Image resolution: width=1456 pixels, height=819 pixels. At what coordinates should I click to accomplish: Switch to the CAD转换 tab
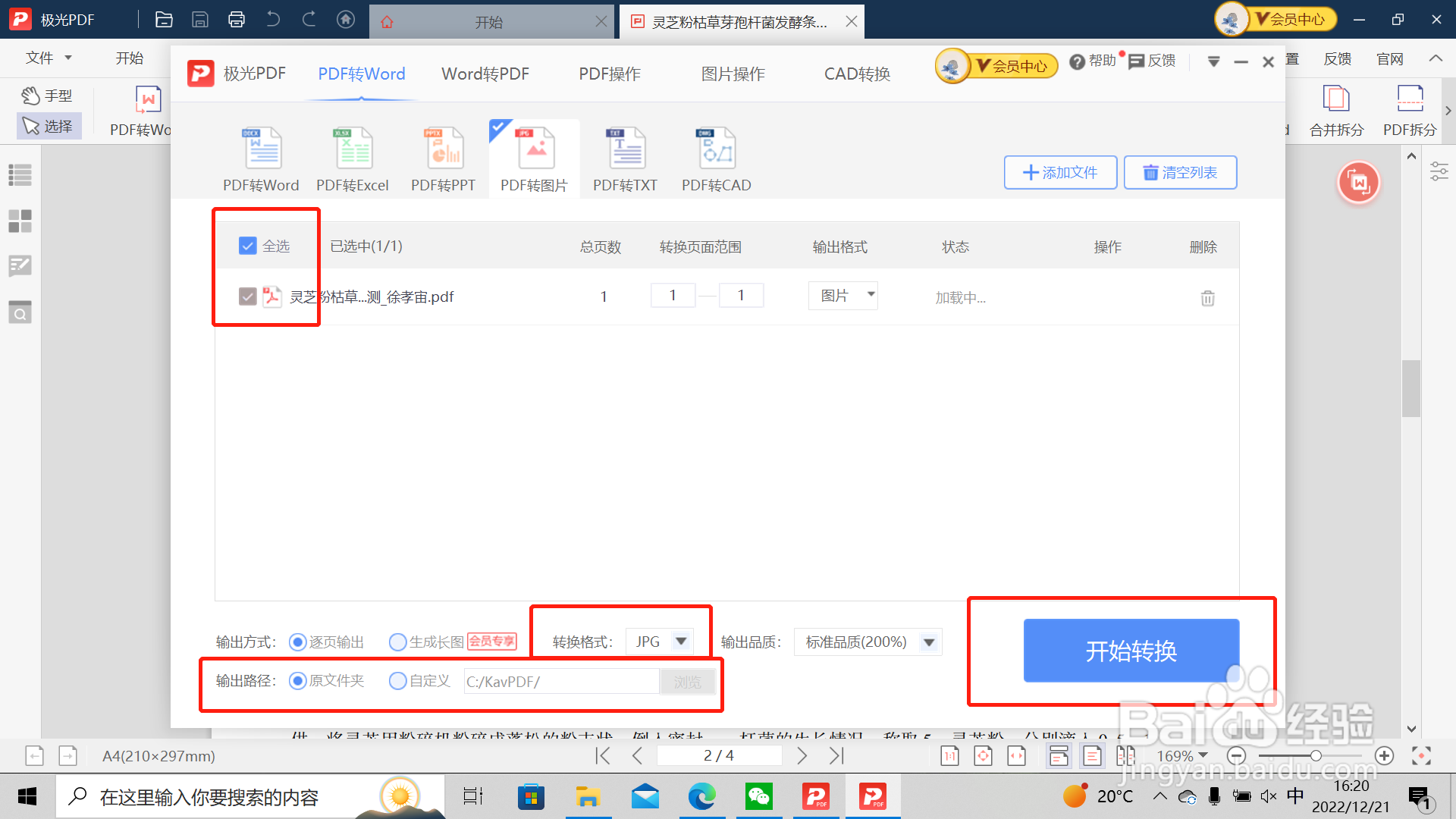click(857, 74)
